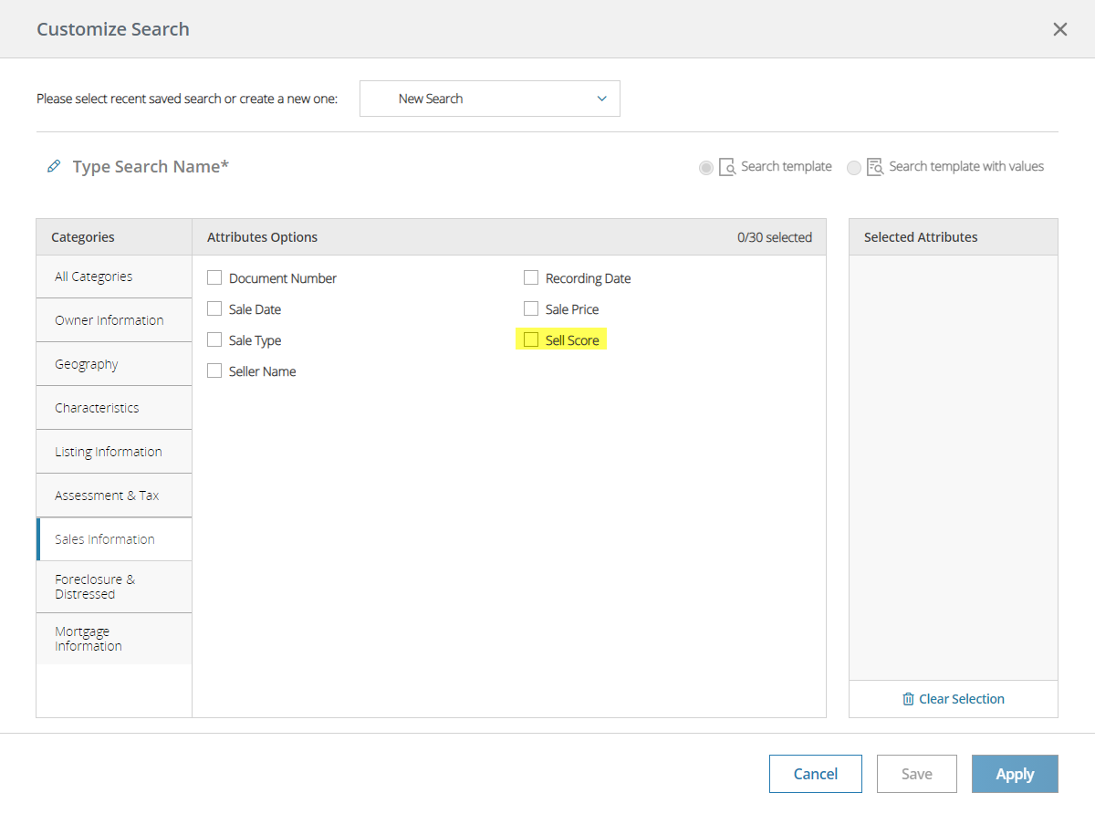Open the Foreclosure & Distressed category
This screenshot has height=814, width=1095.
click(x=113, y=586)
